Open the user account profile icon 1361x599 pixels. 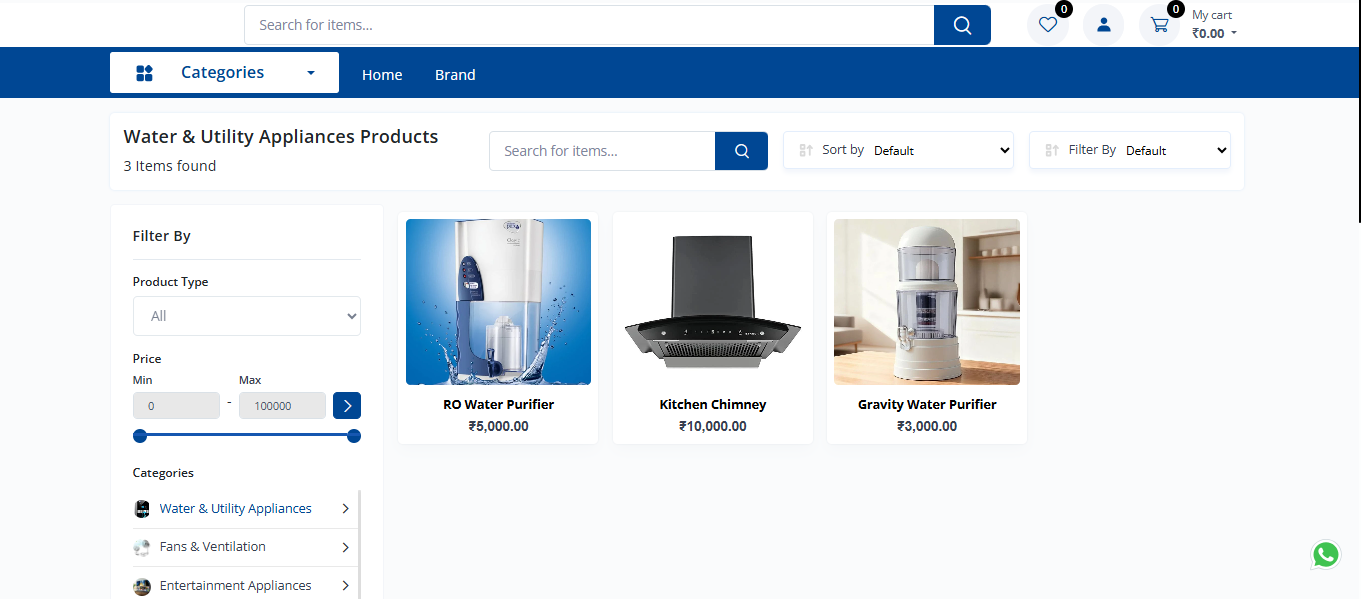pos(1103,25)
